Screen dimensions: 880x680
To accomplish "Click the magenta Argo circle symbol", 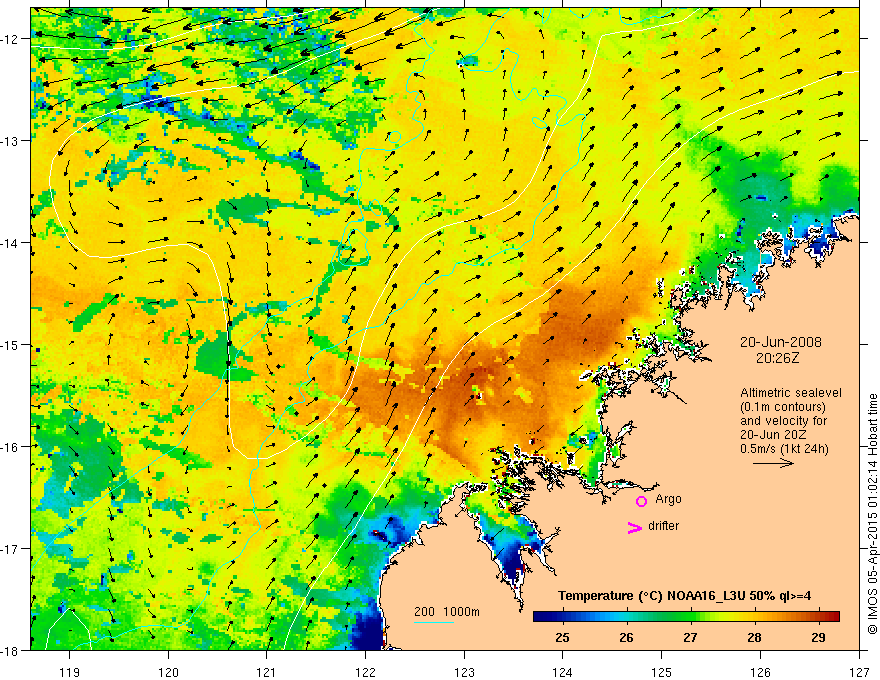I will point(641,501).
